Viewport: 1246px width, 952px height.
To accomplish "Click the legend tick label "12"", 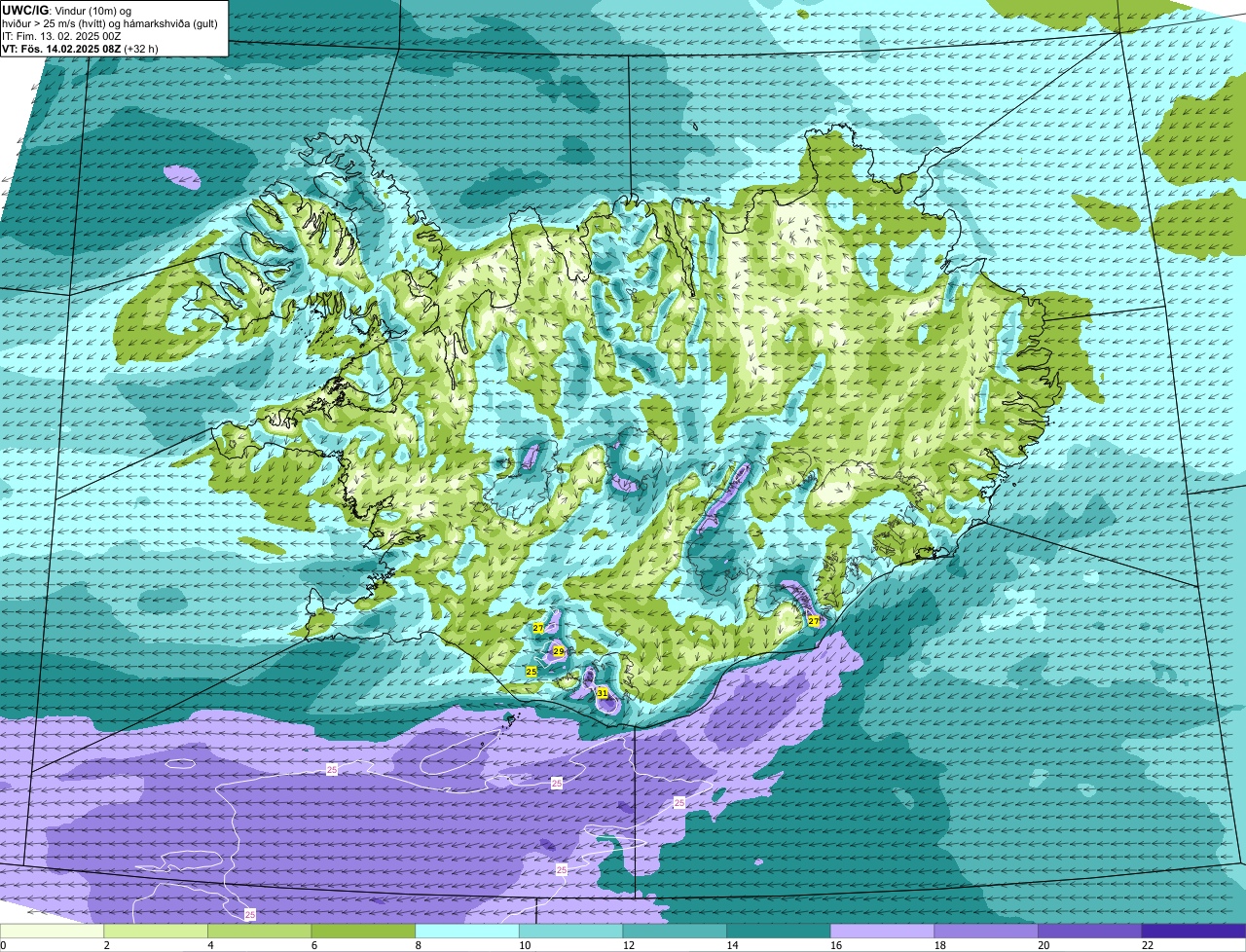I will click(x=629, y=945).
